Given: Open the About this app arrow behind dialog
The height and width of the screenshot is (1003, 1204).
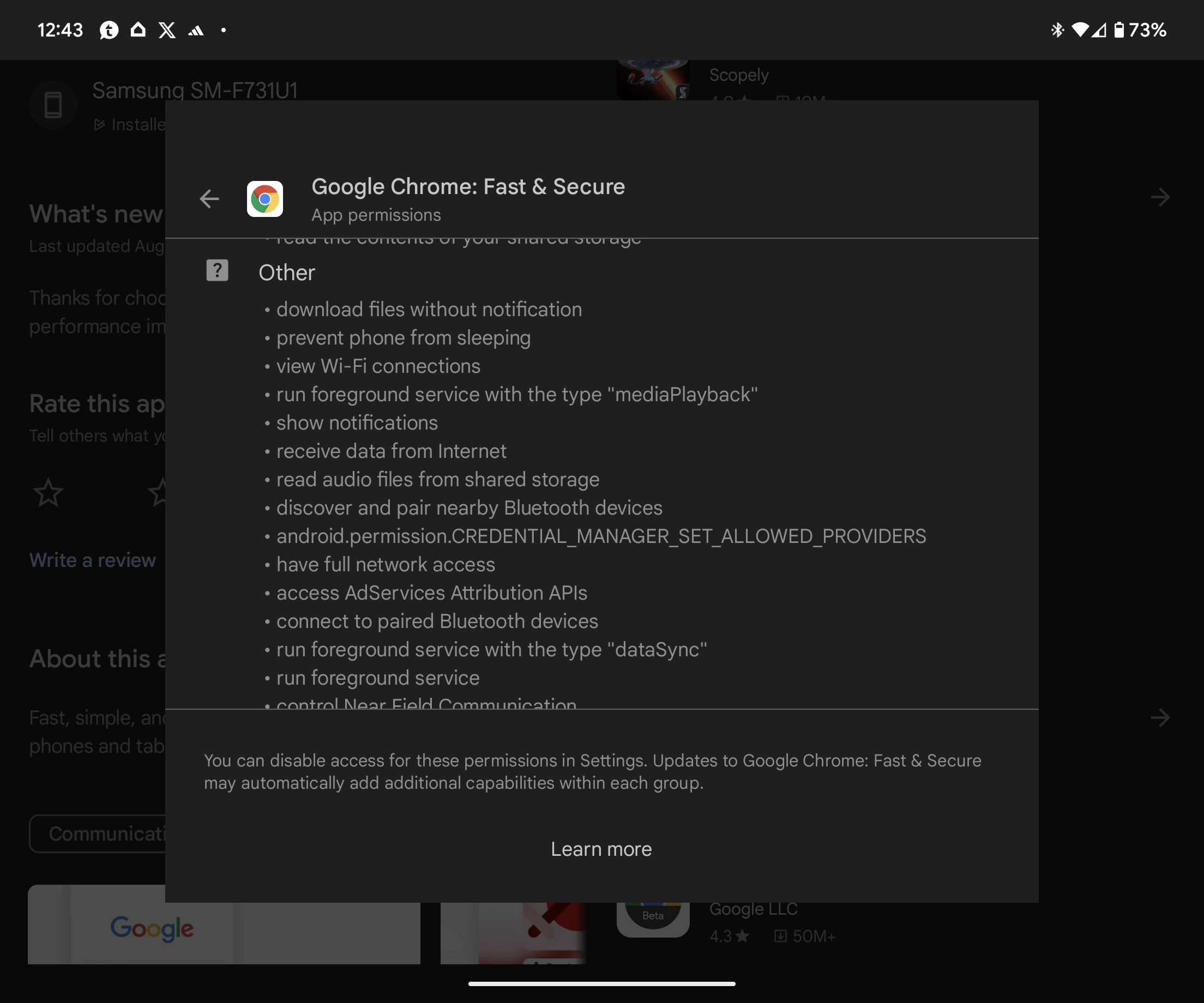Looking at the screenshot, I should (x=1160, y=717).
